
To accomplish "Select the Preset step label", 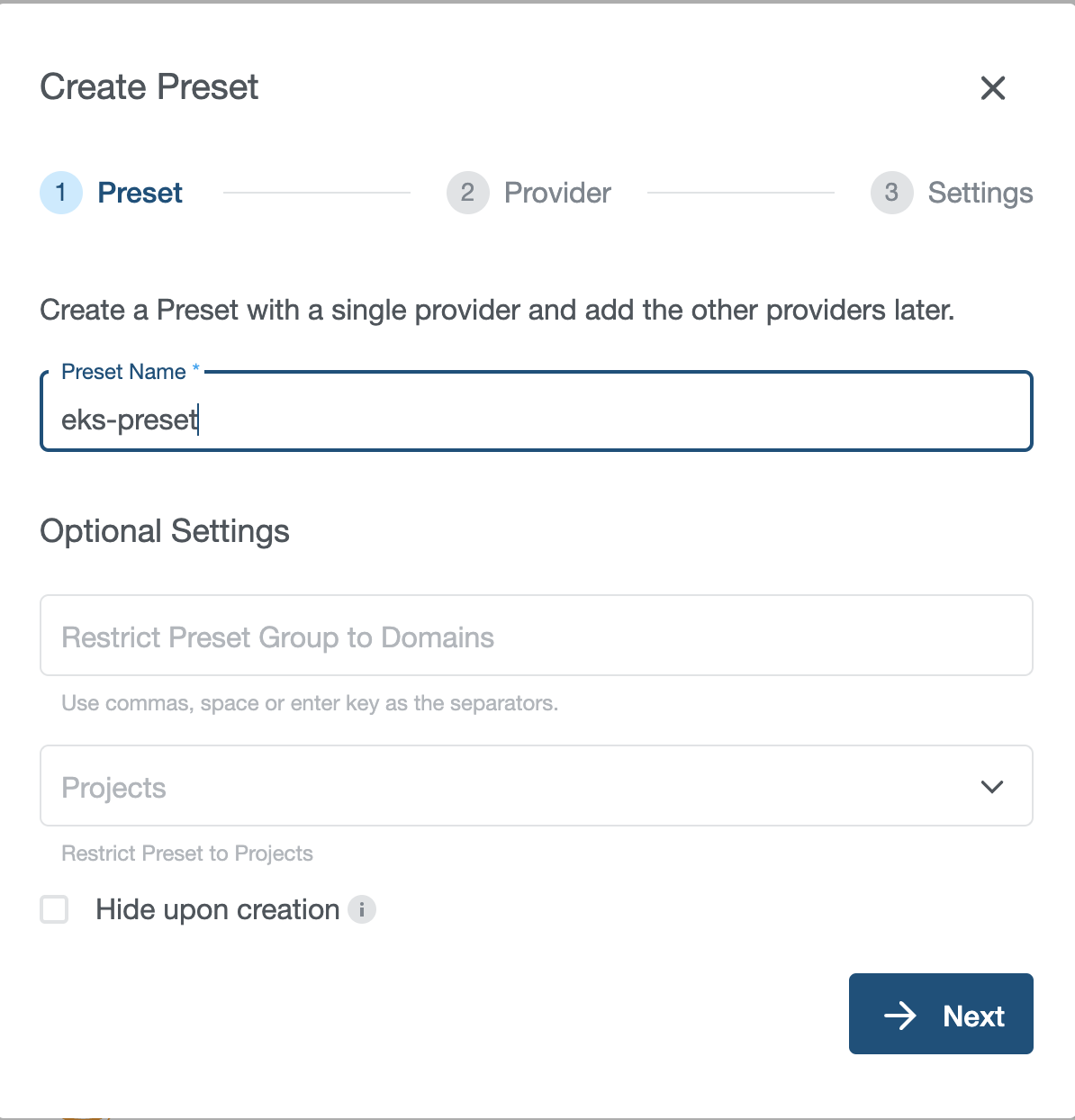I will click(x=140, y=193).
